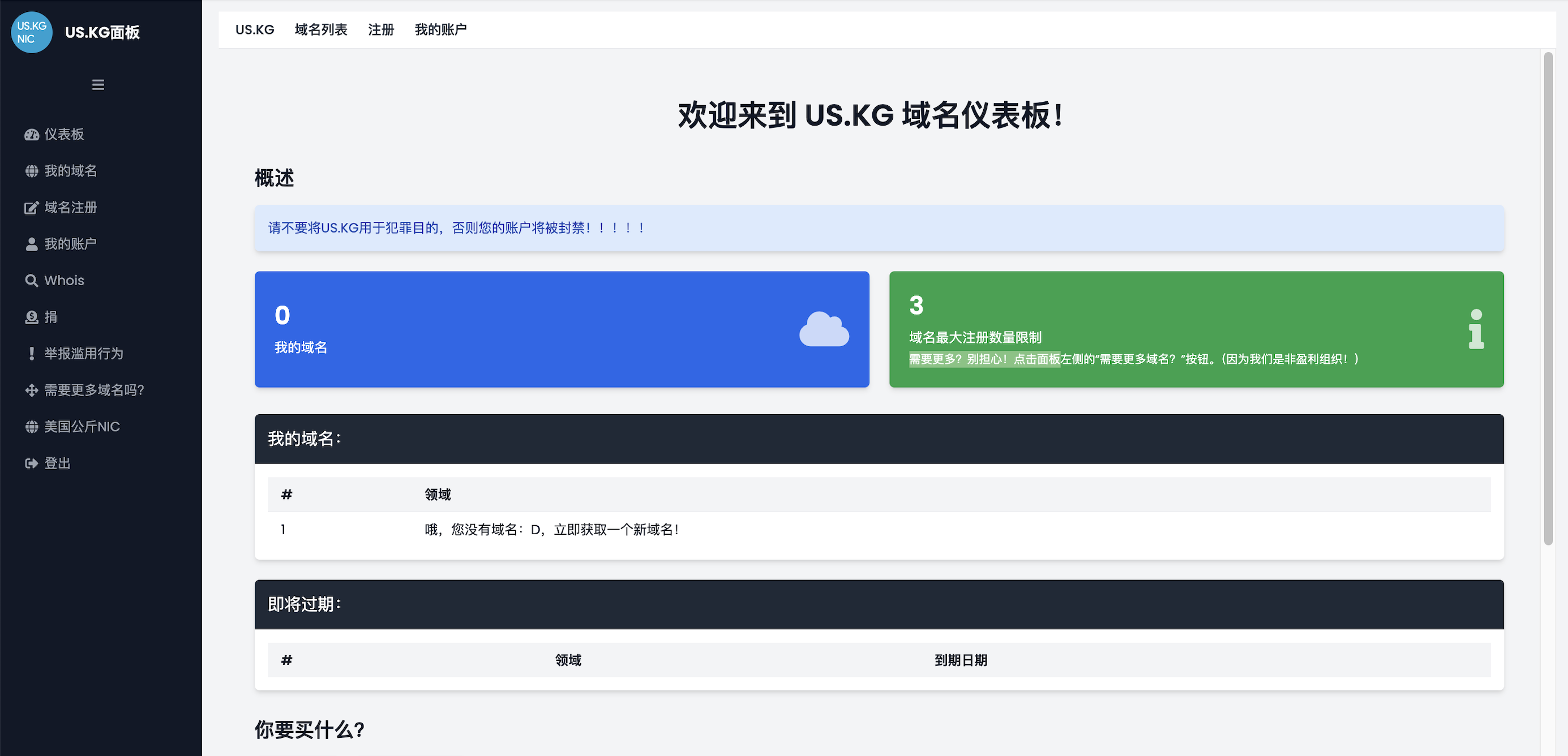The image size is (1568, 756).
Task: Click the Whois magnifier icon
Action: coord(32,281)
